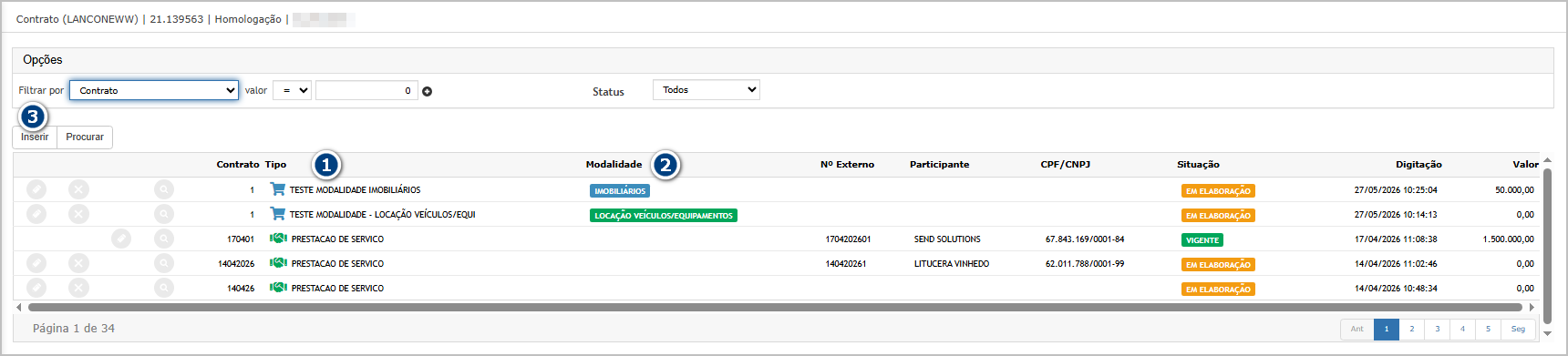Select value 50.000,00 cell
Image resolution: width=1568 pixels, height=356 pixels.
(x=1514, y=190)
